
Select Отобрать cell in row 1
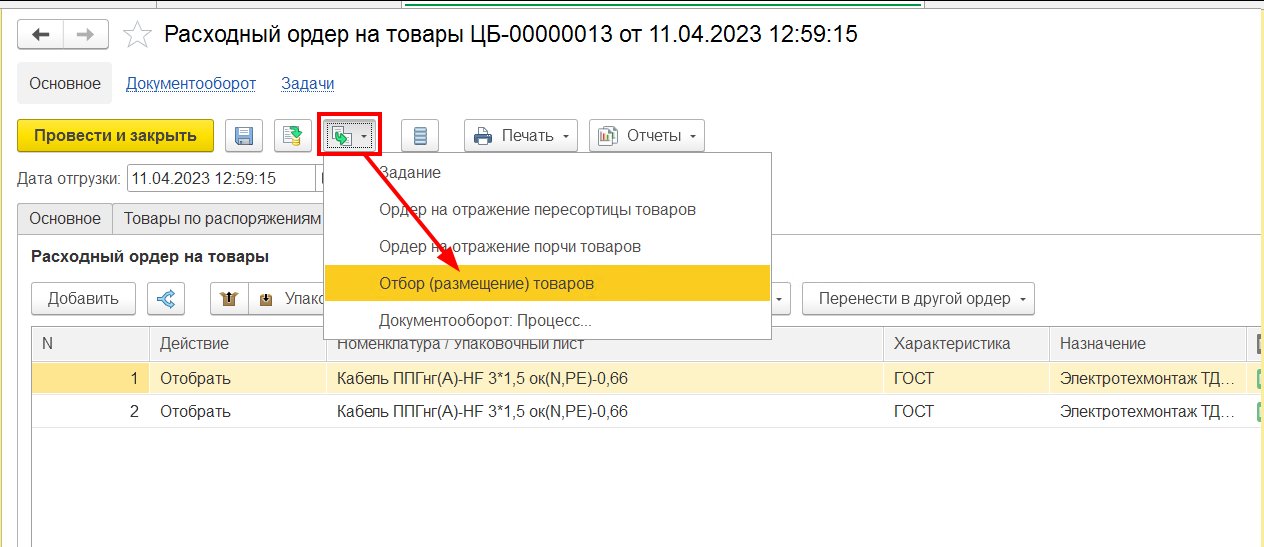237,379
